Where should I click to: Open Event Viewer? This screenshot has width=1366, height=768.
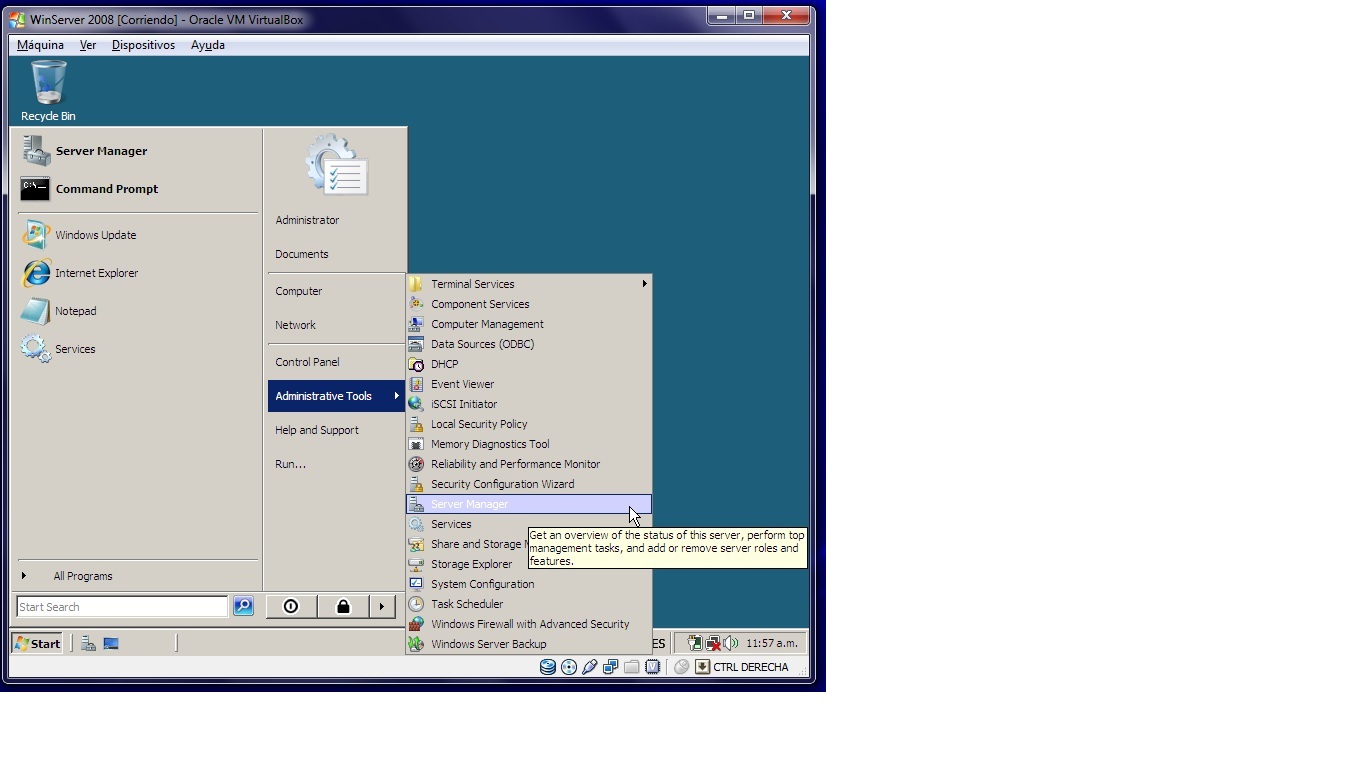pos(529,384)
